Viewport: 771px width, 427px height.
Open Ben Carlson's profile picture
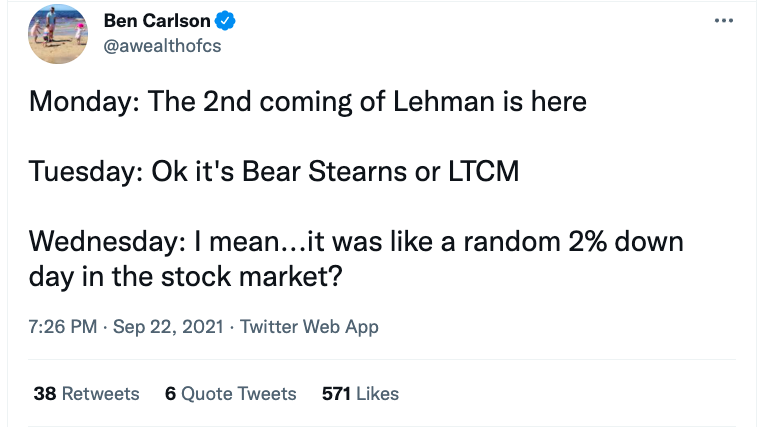click(x=59, y=35)
